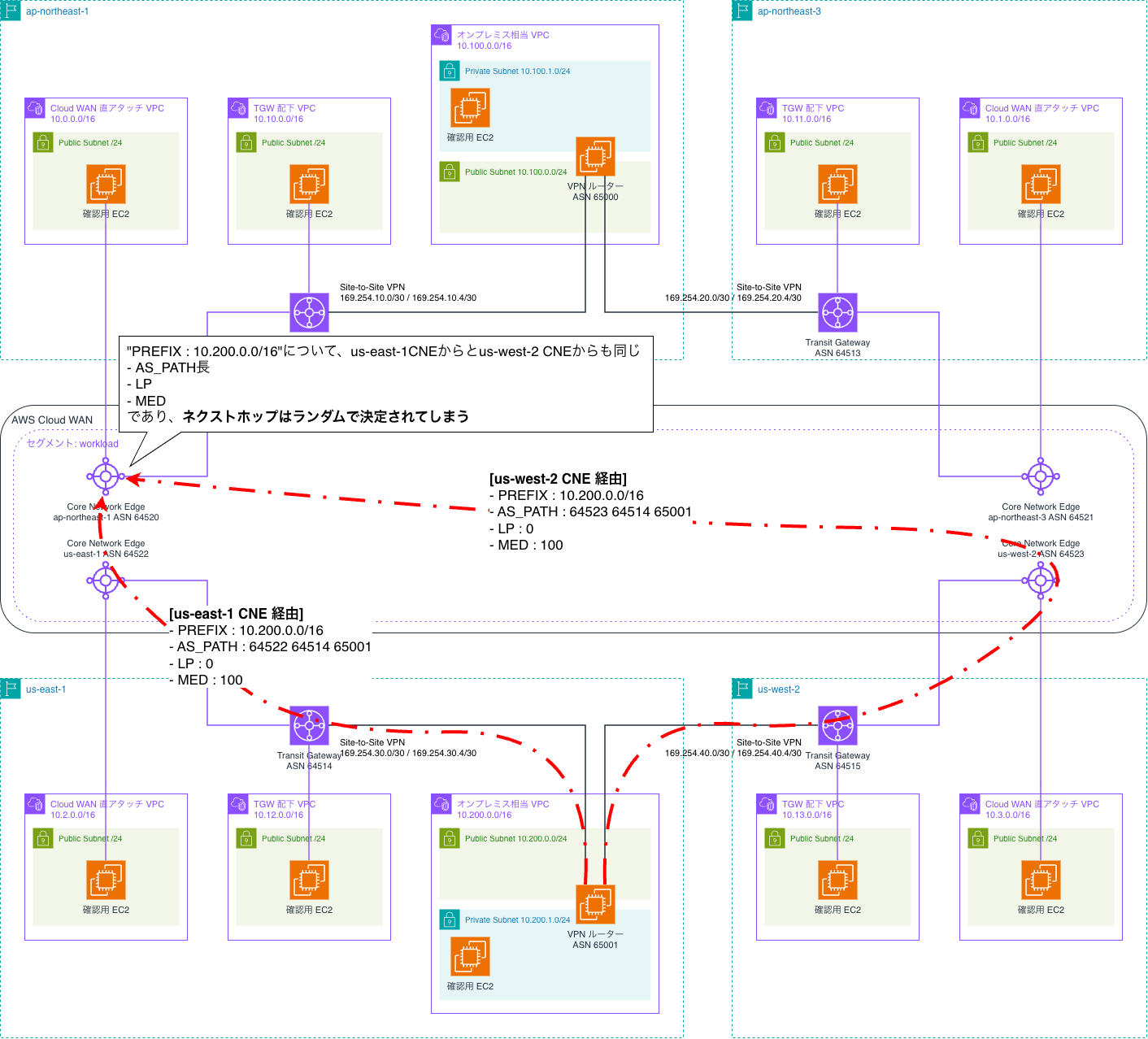The image size is (1148, 1039).
Task: Click the ap-northeast-3 region flag icon
Action: [742, 11]
